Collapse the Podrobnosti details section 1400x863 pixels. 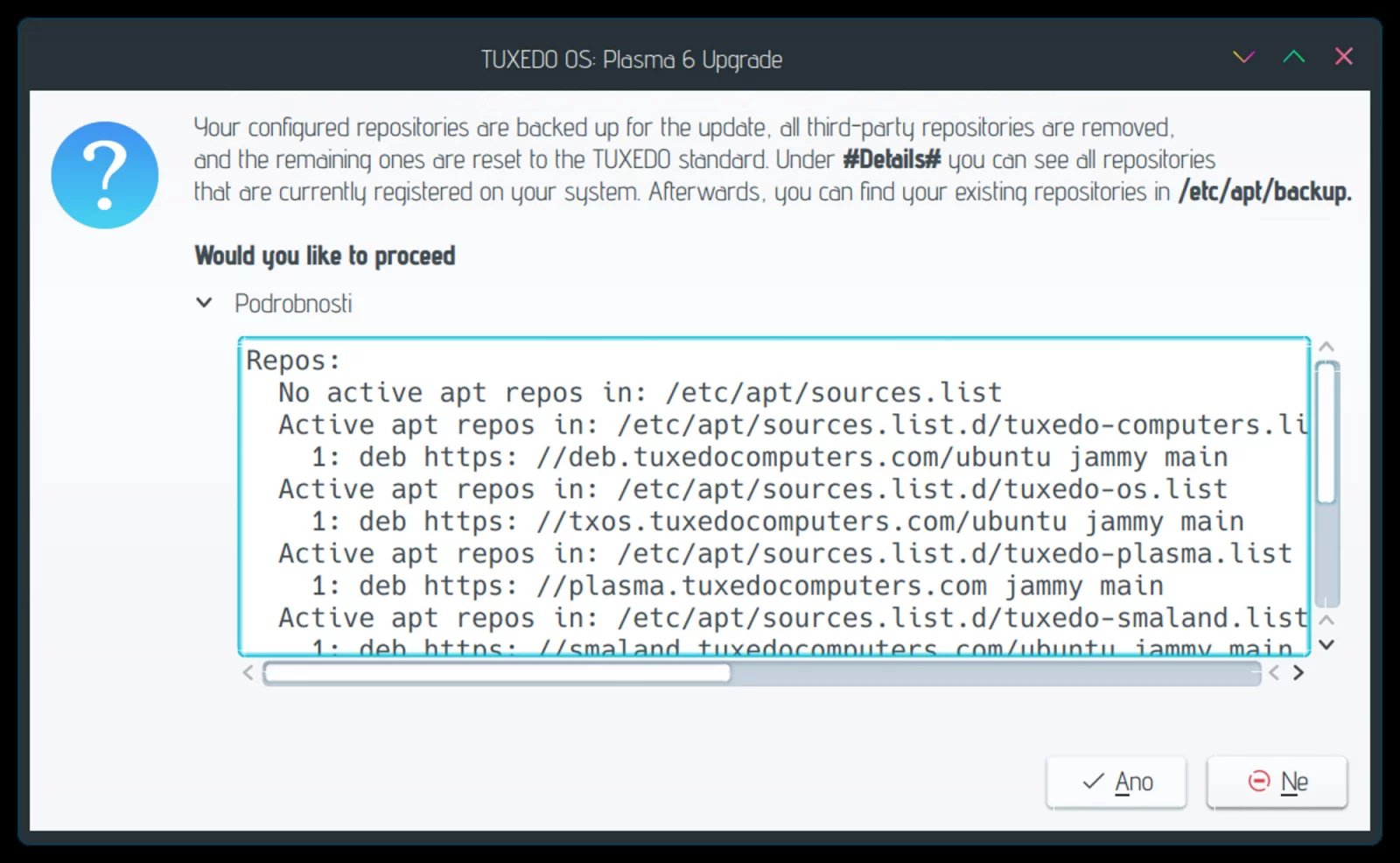point(204,303)
